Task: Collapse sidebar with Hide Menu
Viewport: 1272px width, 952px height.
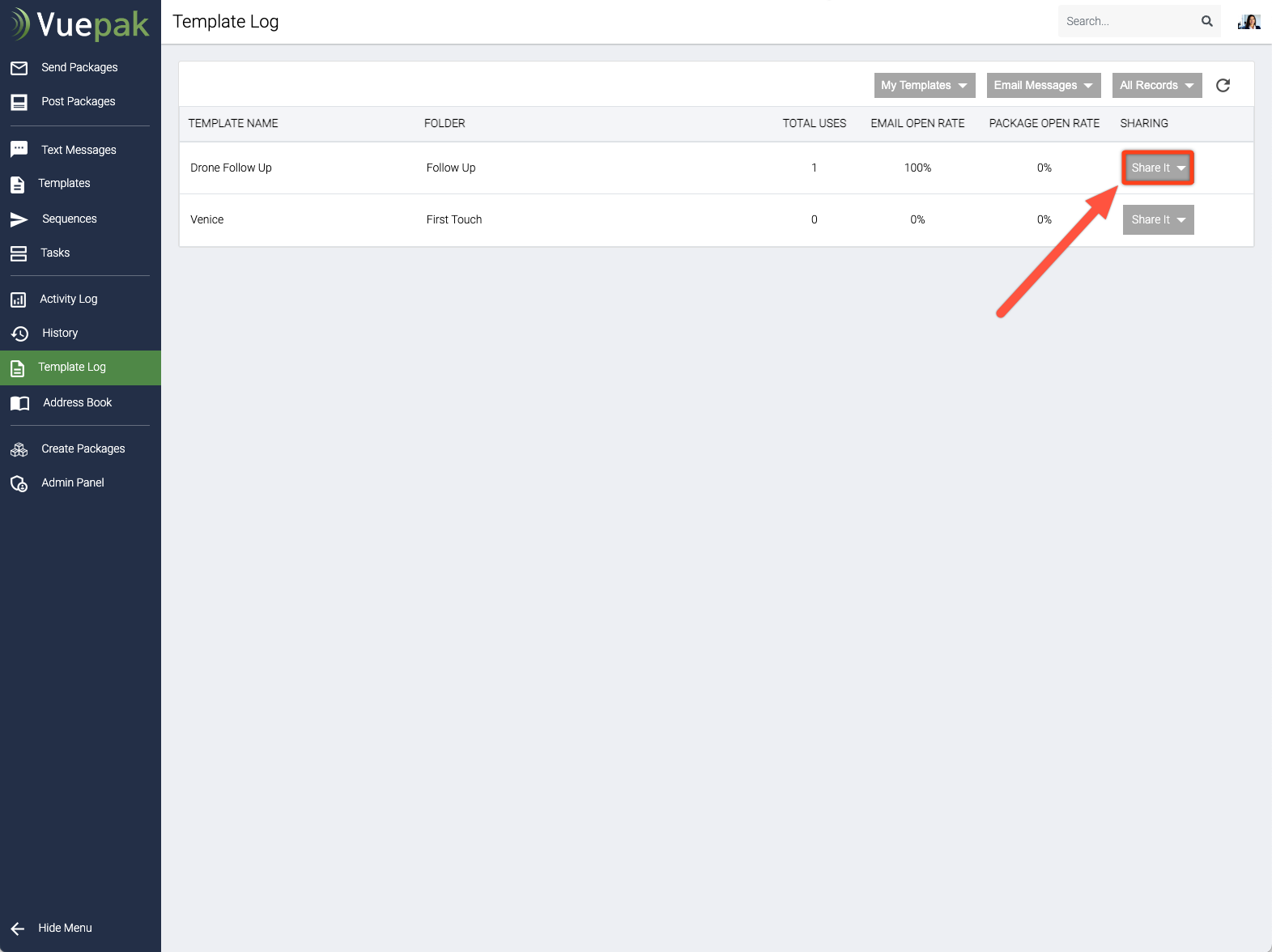Action: point(65,929)
